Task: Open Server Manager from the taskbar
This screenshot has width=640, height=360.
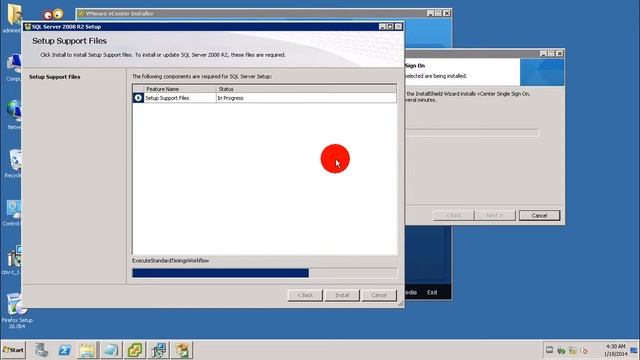Action: pyautogui.click(x=41, y=350)
